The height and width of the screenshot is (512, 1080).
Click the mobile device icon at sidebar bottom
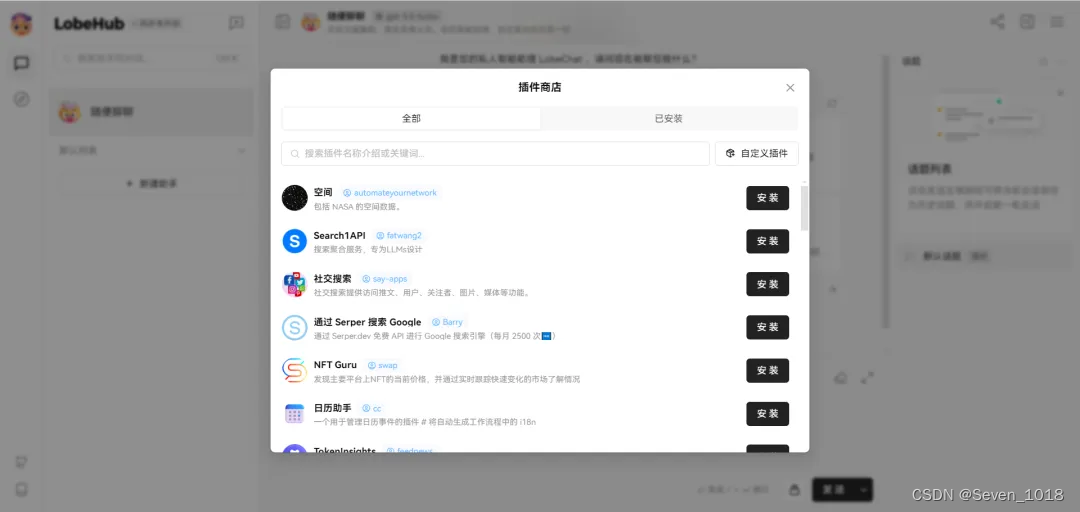coord(21,490)
